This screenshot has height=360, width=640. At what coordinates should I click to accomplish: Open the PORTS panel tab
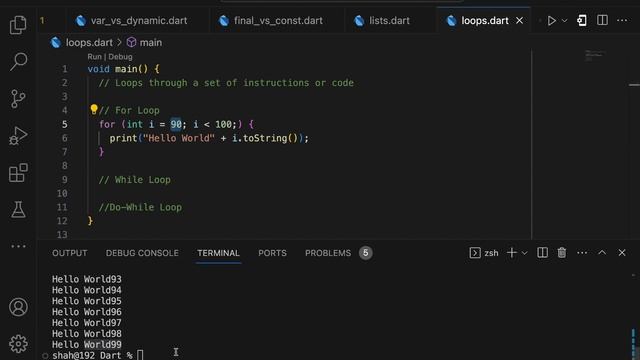272,253
